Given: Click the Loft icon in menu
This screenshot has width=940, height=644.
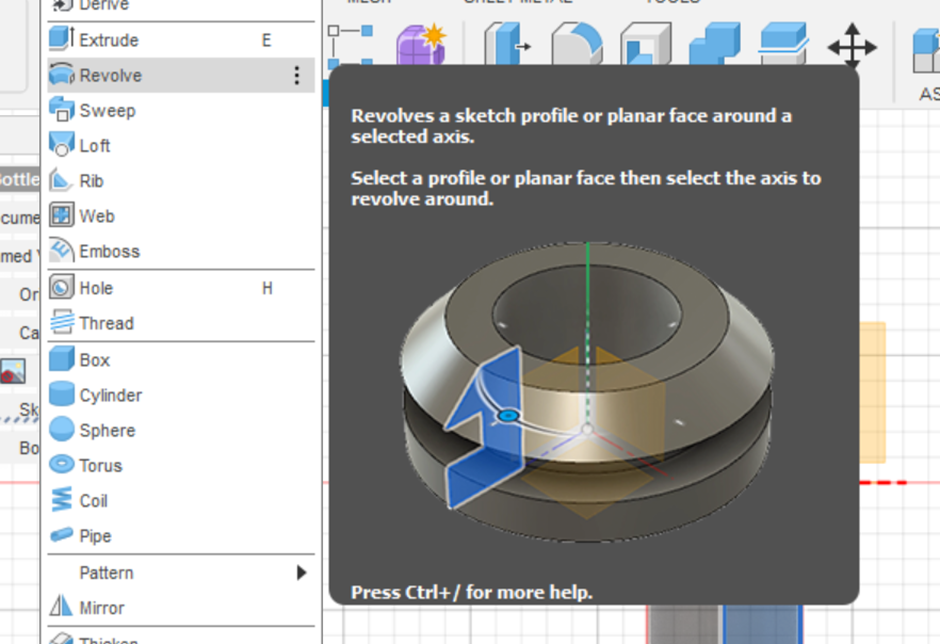Looking at the screenshot, I should (61, 145).
